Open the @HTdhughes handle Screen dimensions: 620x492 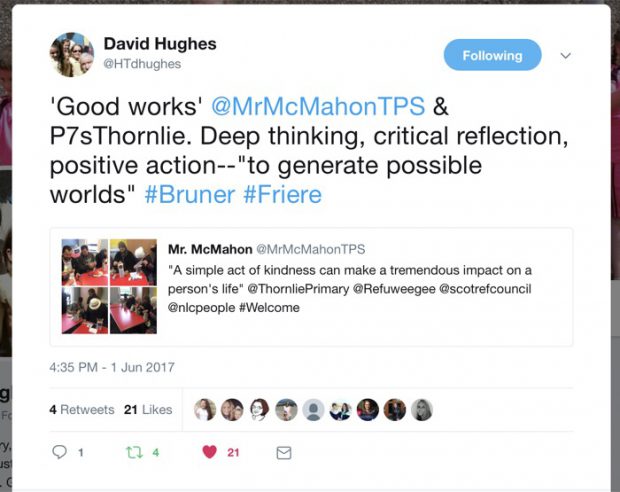(x=142, y=64)
